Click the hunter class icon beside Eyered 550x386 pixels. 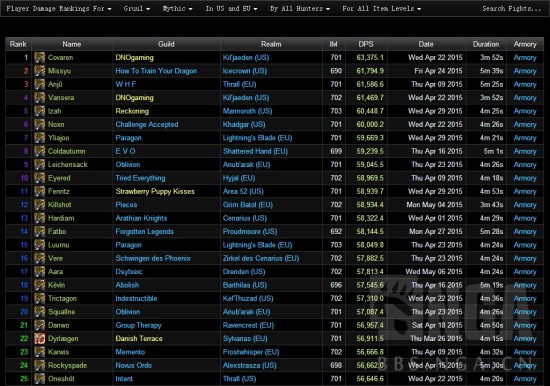pyautogui.click(x=40, y=178)
